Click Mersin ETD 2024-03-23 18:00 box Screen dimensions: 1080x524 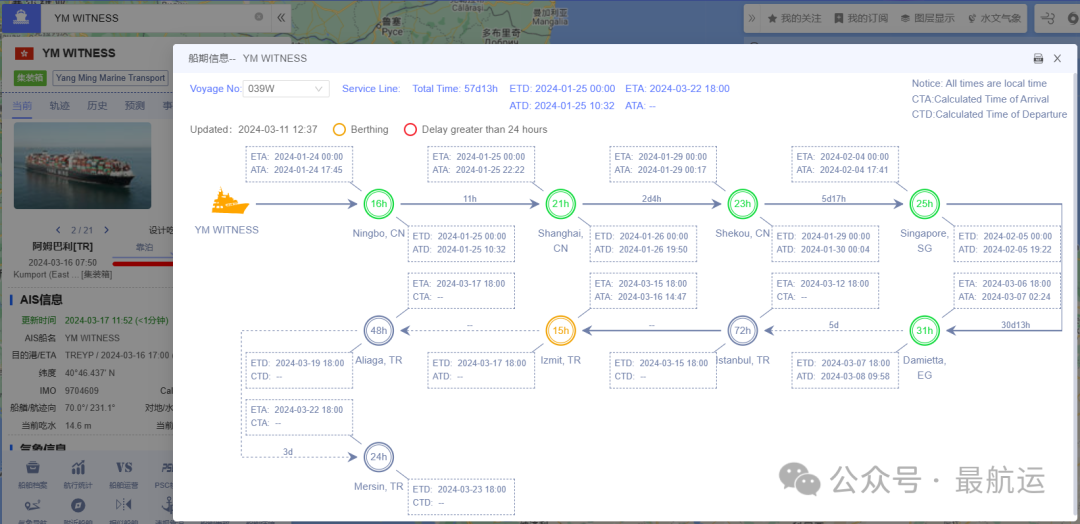[x=461, y=496]
